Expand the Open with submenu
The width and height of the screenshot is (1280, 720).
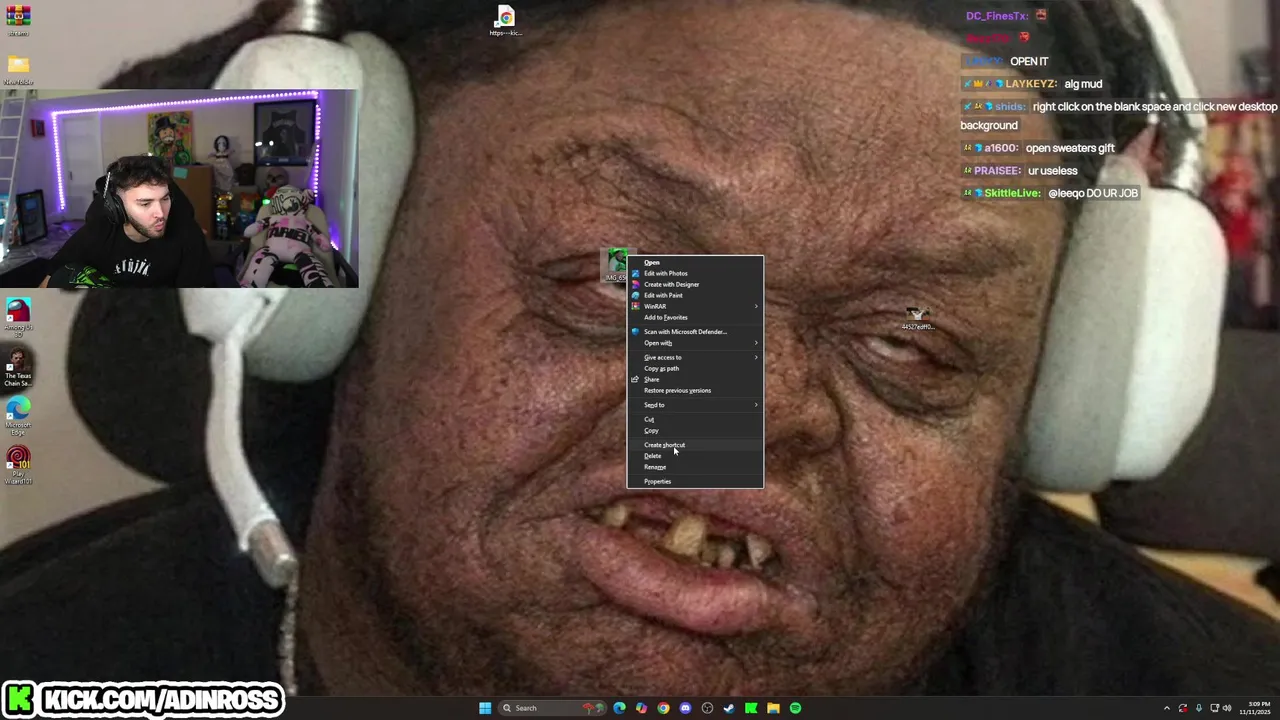pyautogui.click(x=695, y=343)
